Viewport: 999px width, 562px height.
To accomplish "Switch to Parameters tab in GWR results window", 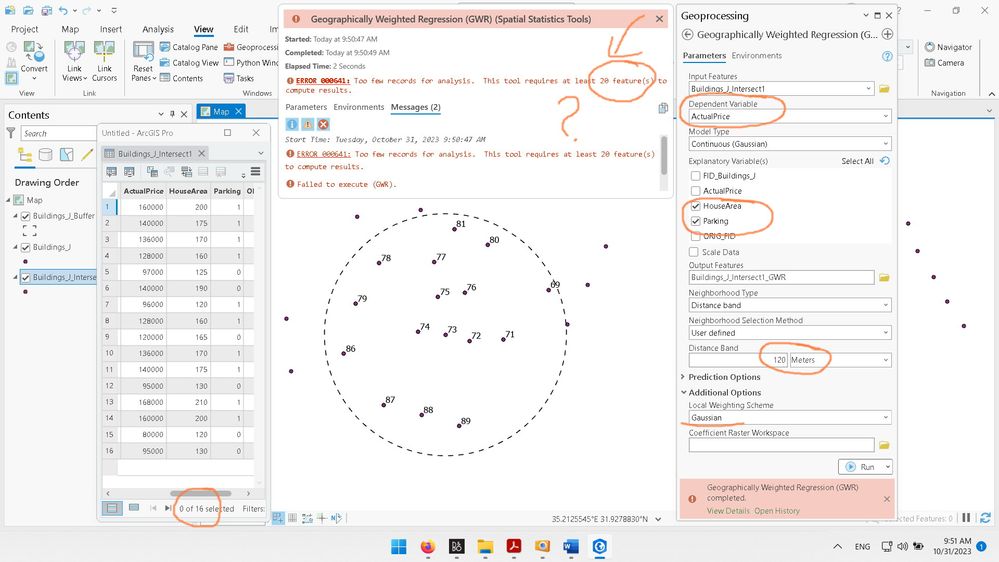I will click(306, 107).
